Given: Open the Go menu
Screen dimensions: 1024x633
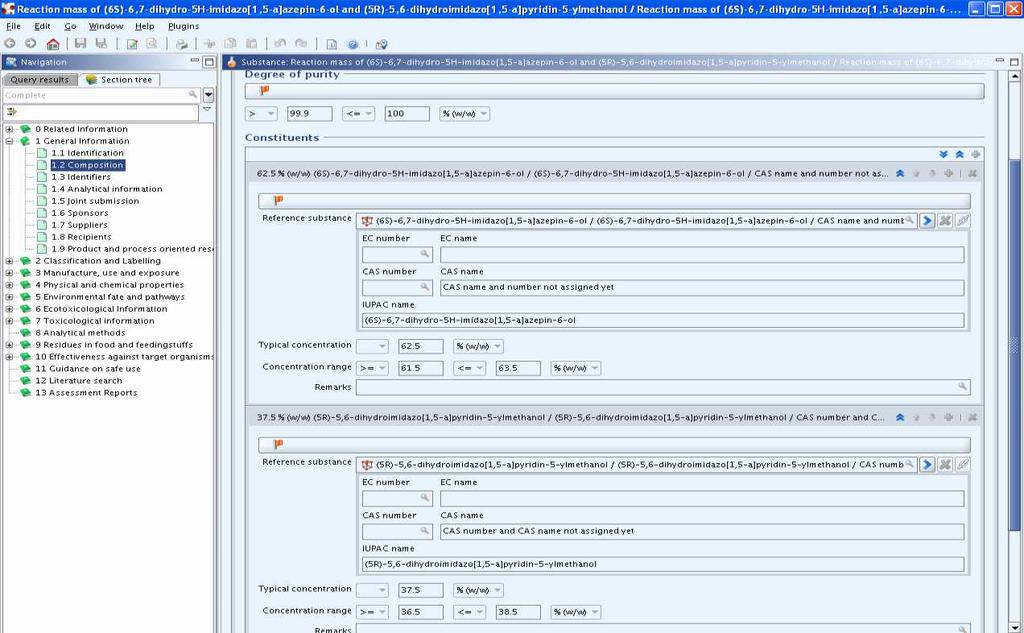Looking at the screenshot, I should click(x=71, y=26).
